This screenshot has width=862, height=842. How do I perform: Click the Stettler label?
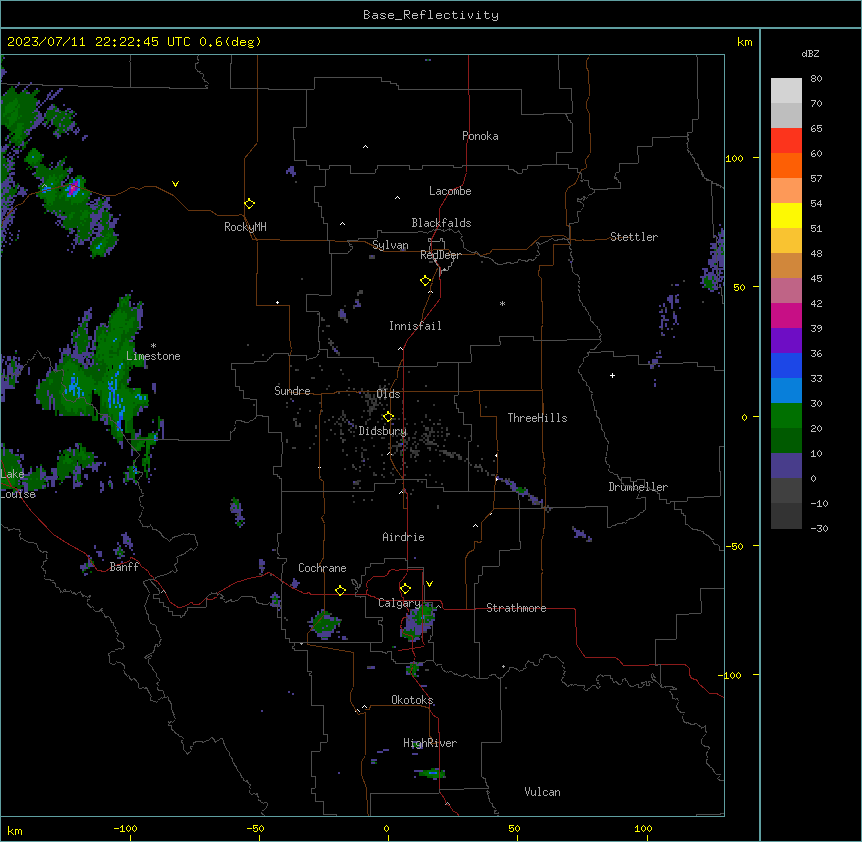click(x=634, y=237)
